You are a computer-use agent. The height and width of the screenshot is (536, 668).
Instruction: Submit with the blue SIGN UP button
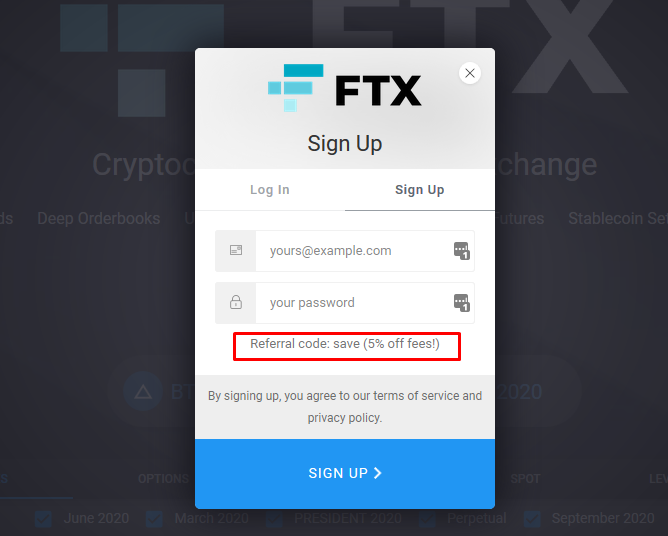tap(345, 473)
